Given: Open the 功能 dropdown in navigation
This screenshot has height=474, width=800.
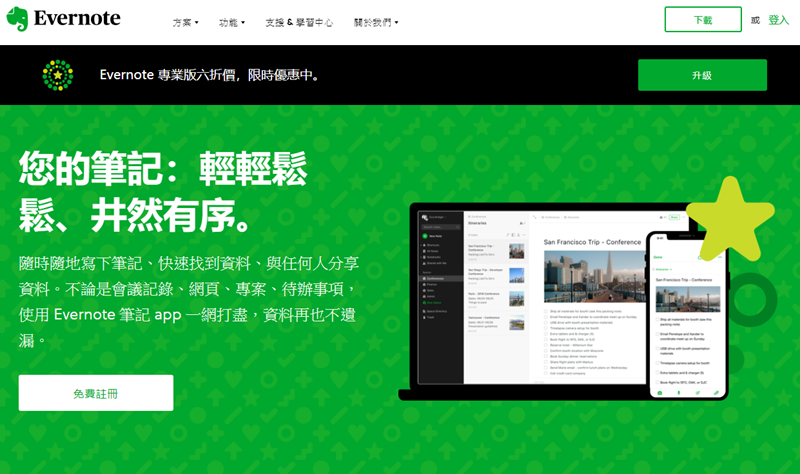Looking at the screenshot, I should point(232,21).
